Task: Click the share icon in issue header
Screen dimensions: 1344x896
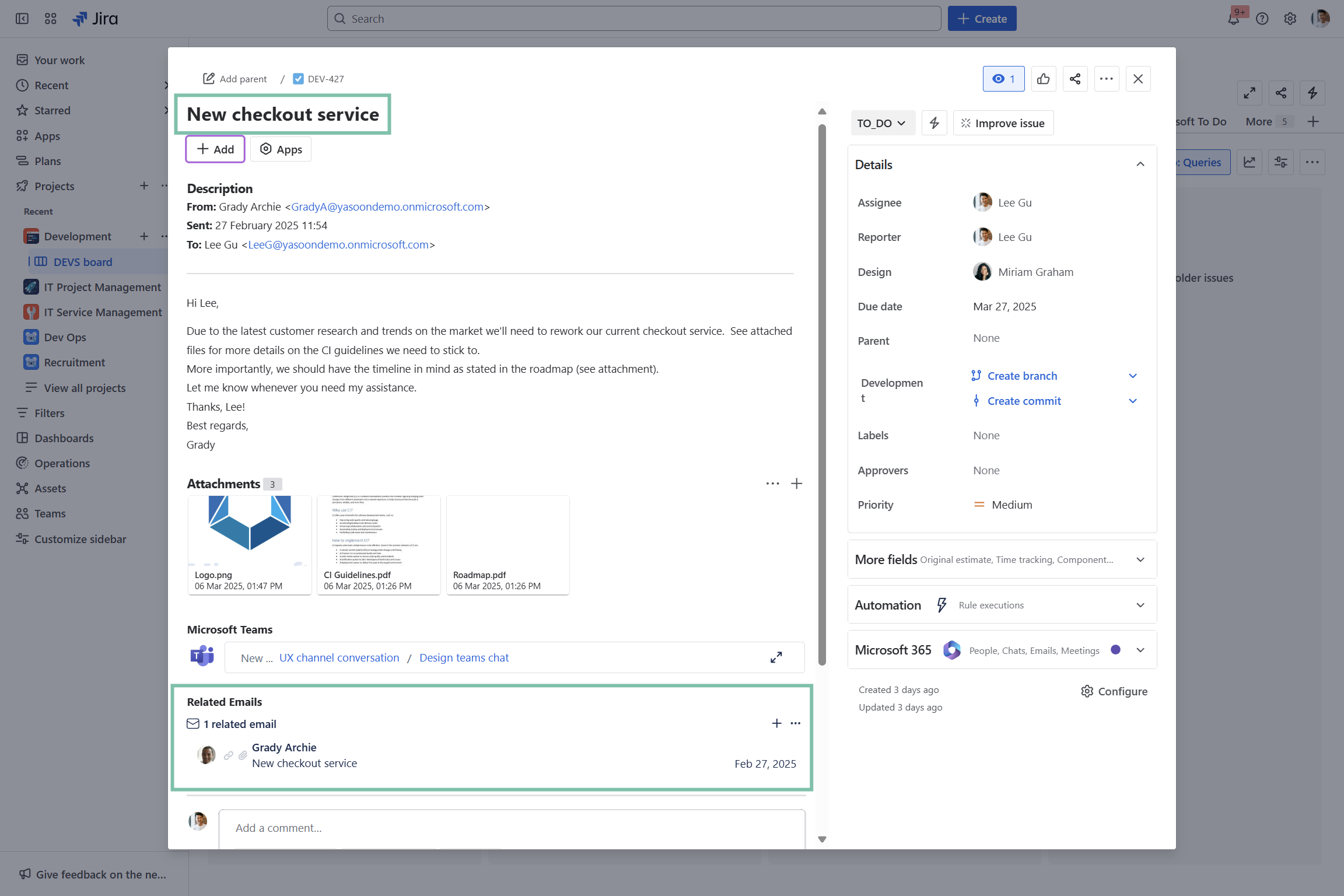Action: click(x=1074, y=79)
